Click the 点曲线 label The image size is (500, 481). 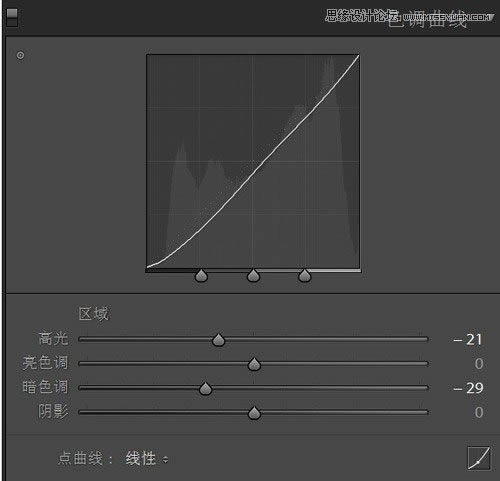tap(80, 459)
